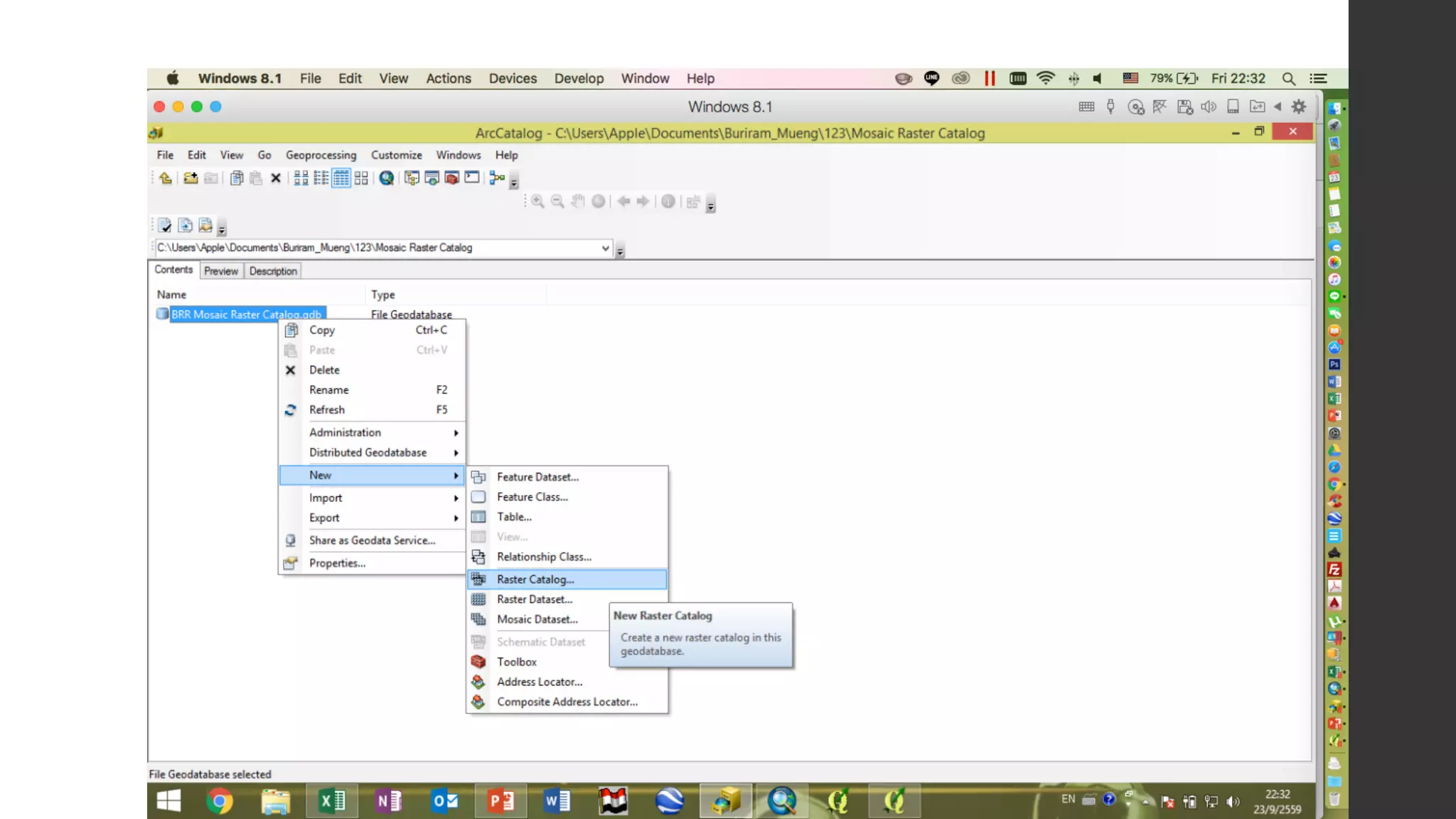Switch to Thumbnails view mode
Viewport: 1456px width, 819px height.
coord(361,178)
